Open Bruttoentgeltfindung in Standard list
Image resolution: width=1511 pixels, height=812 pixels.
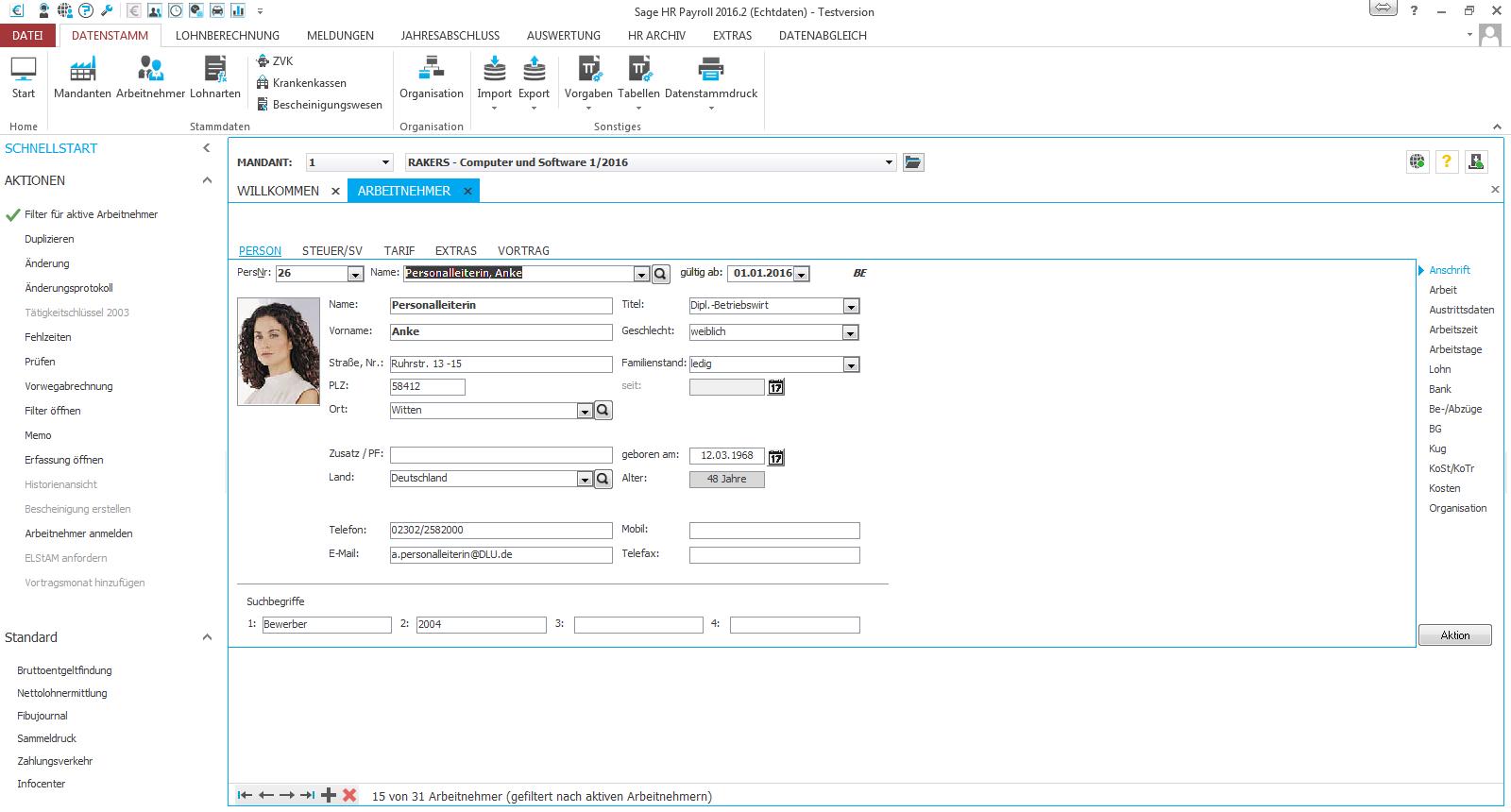coord(64,670)
